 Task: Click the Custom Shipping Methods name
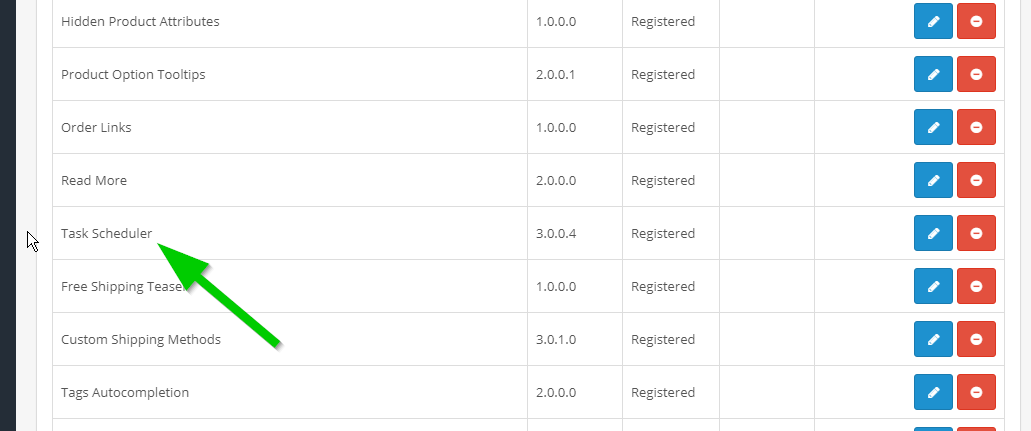click(x=141, y=339)
